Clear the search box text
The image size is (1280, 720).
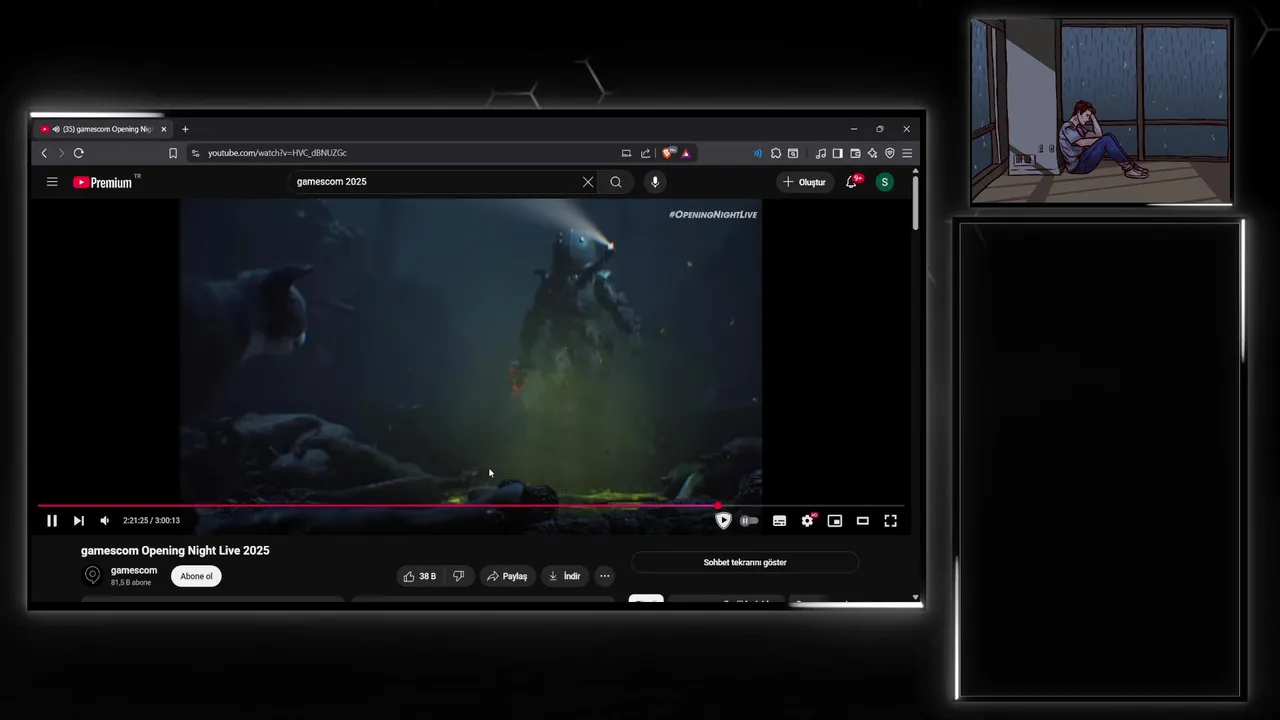point(588,182)
